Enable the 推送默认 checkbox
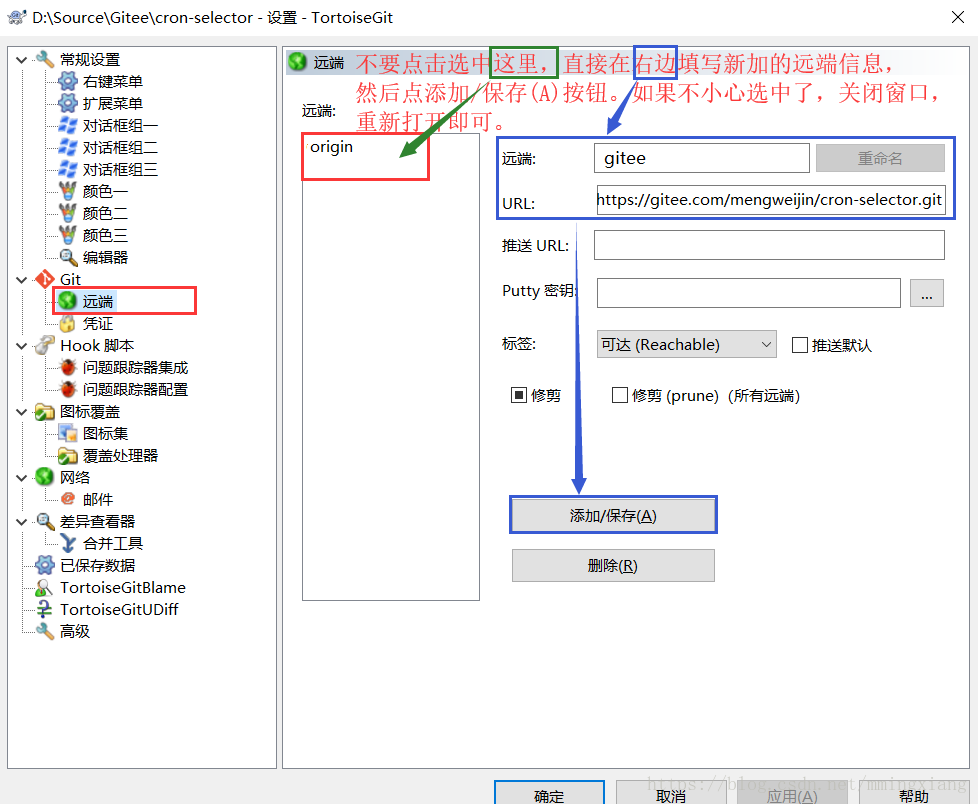The height and width of the screenshot is (804, 978). click(x=800, y=345)
